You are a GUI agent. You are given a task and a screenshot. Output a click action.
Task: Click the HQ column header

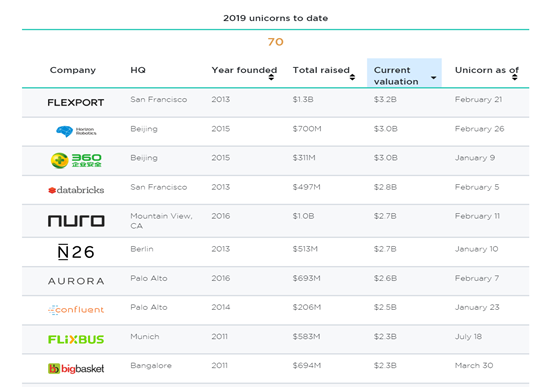pyautogui.click(x=138, y=70)
